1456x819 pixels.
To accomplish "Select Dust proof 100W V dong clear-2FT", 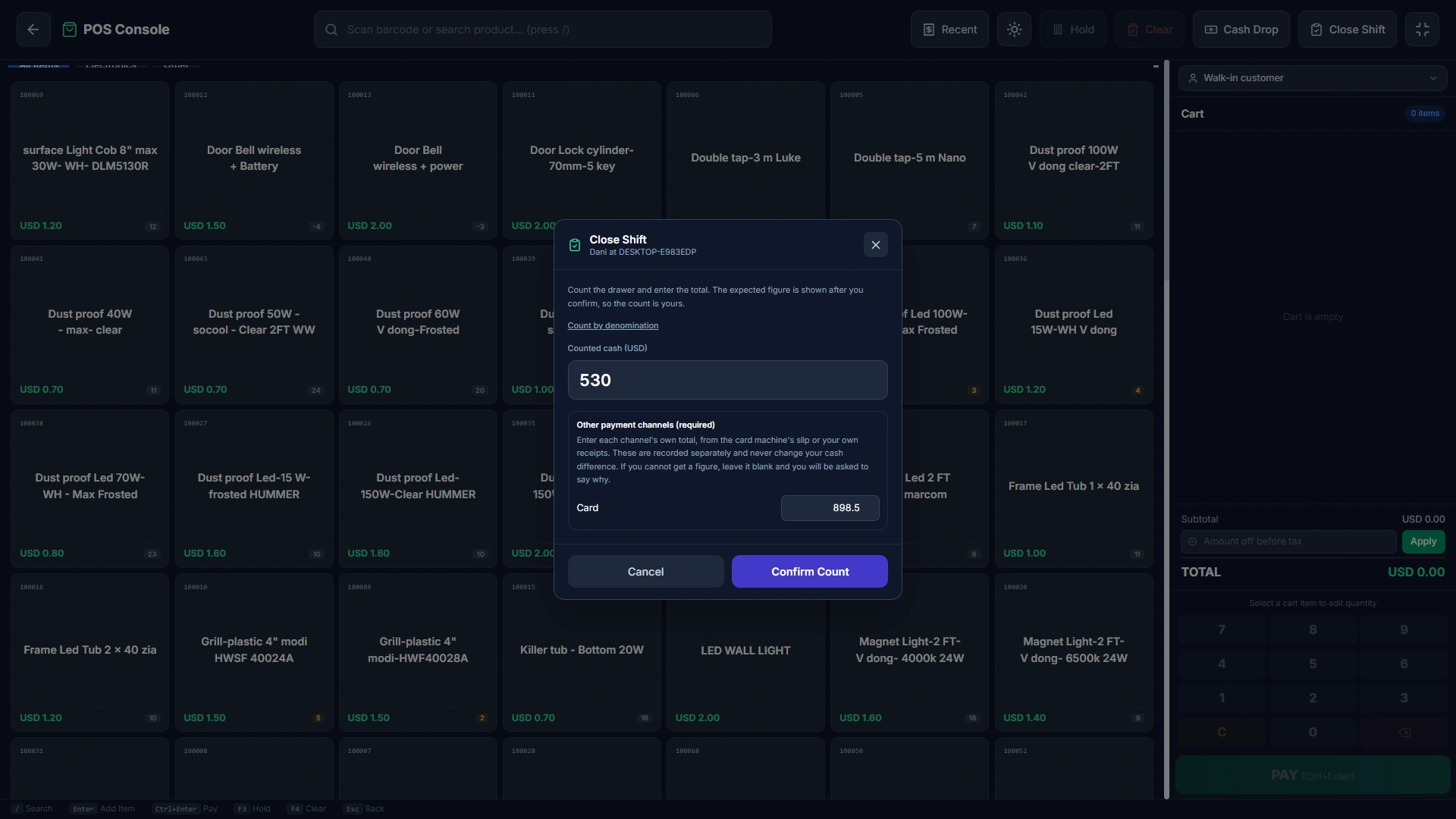I will coord(1074,161).
